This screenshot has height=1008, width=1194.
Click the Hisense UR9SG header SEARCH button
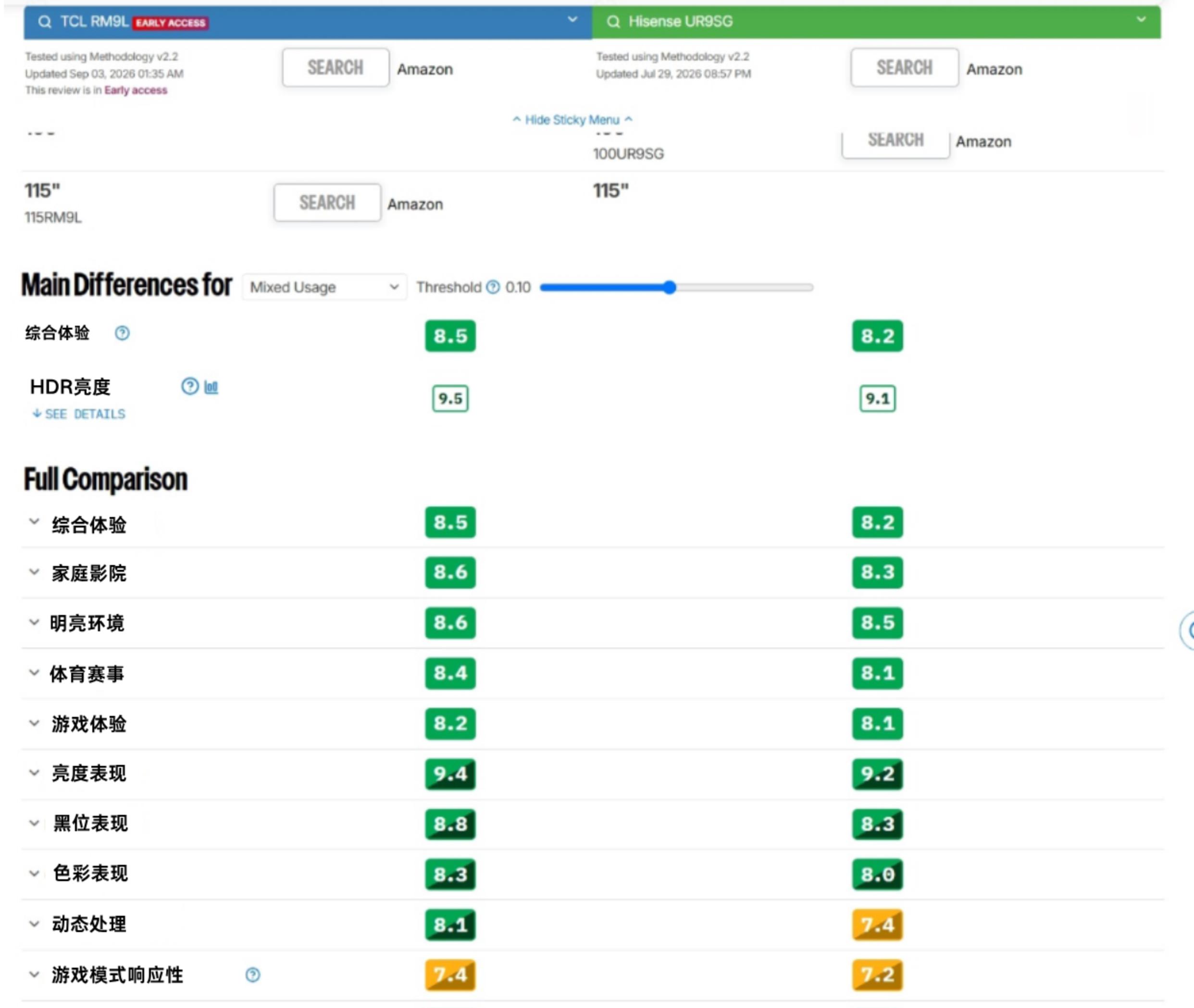pyautogui.click(x=904, y=67)
